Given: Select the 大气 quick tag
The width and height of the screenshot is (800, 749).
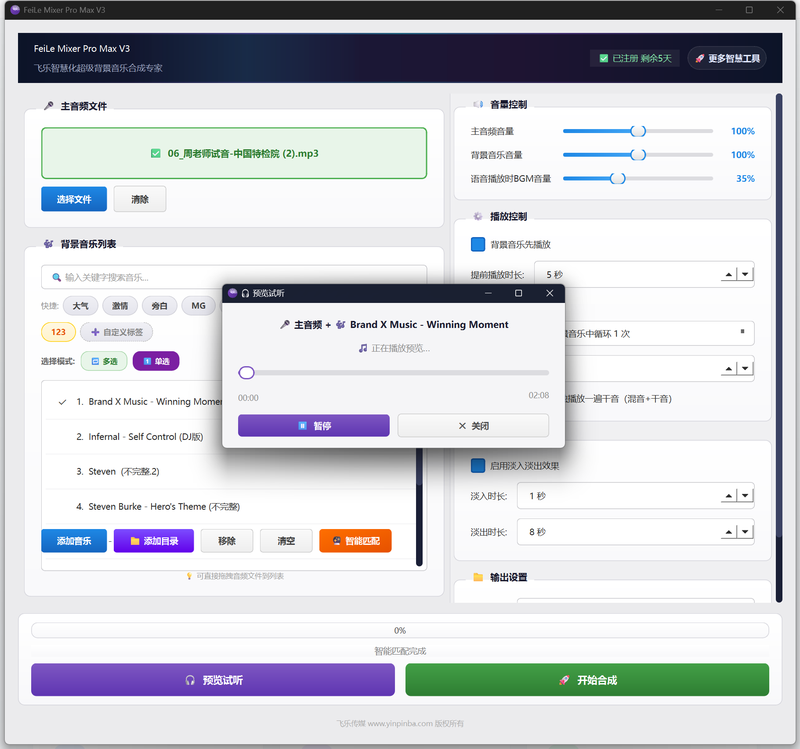Looking at the screenshot, I should tap(80, 306).
